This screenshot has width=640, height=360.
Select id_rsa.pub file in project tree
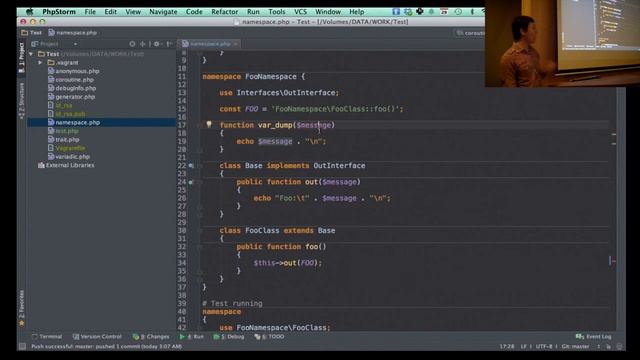pos(67,114)
